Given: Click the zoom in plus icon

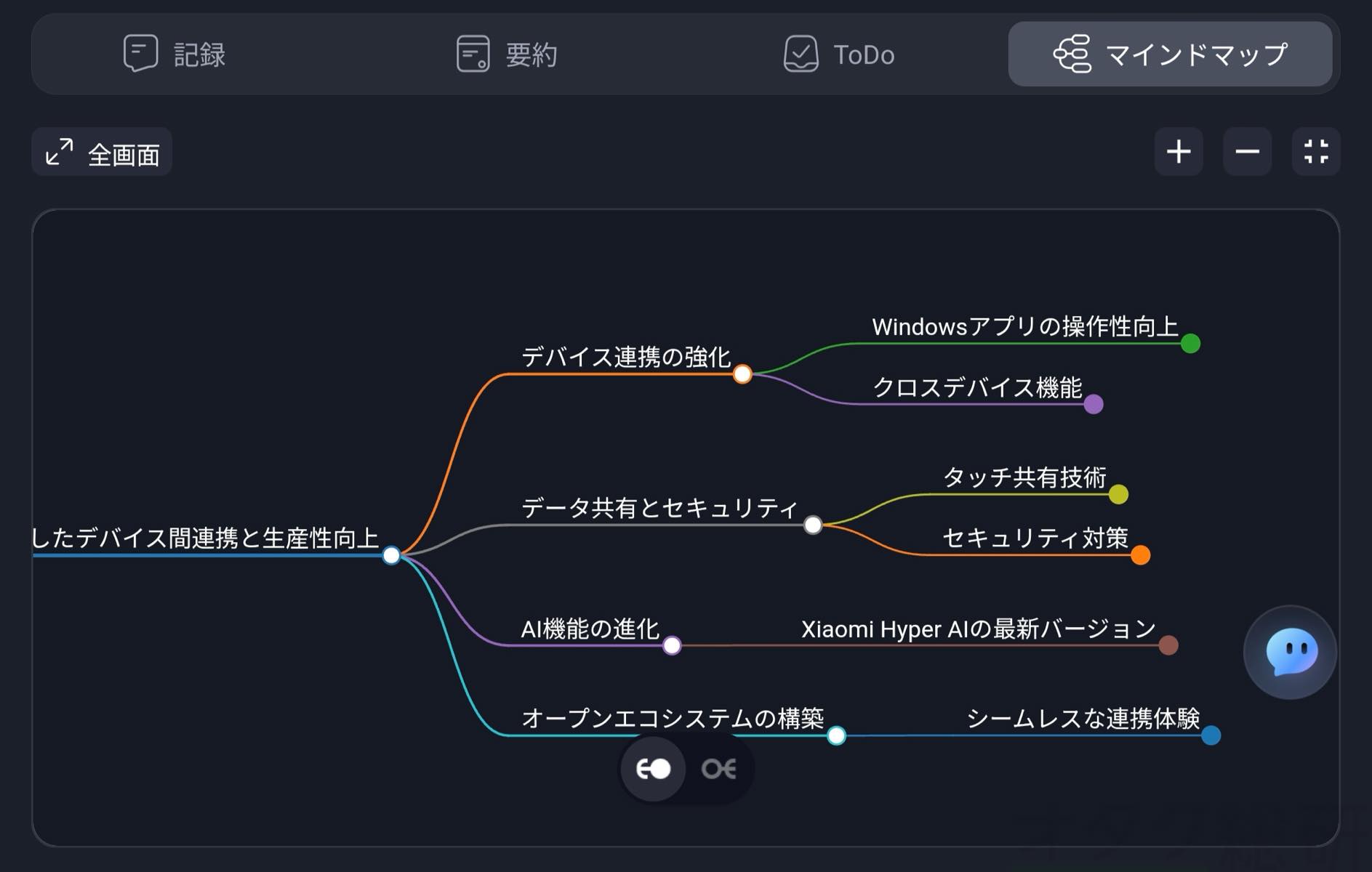Looking at the screenshot, I should [x=1178, y=152].
